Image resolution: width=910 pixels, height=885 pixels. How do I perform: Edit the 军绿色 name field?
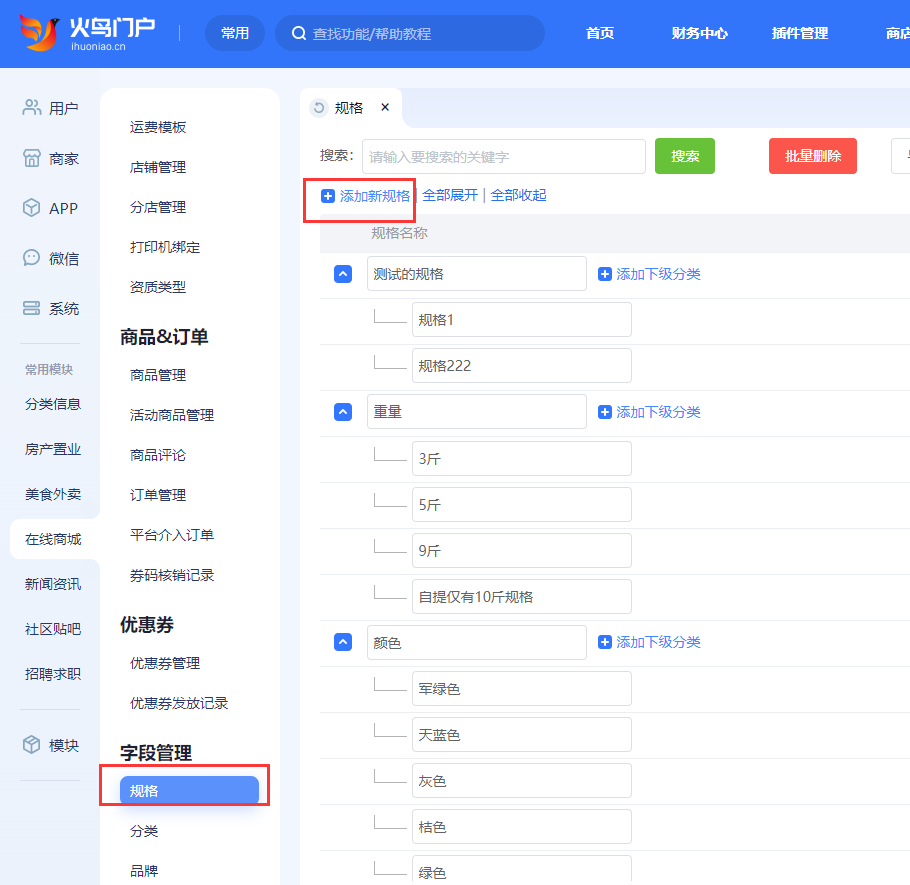coord(522,689)
